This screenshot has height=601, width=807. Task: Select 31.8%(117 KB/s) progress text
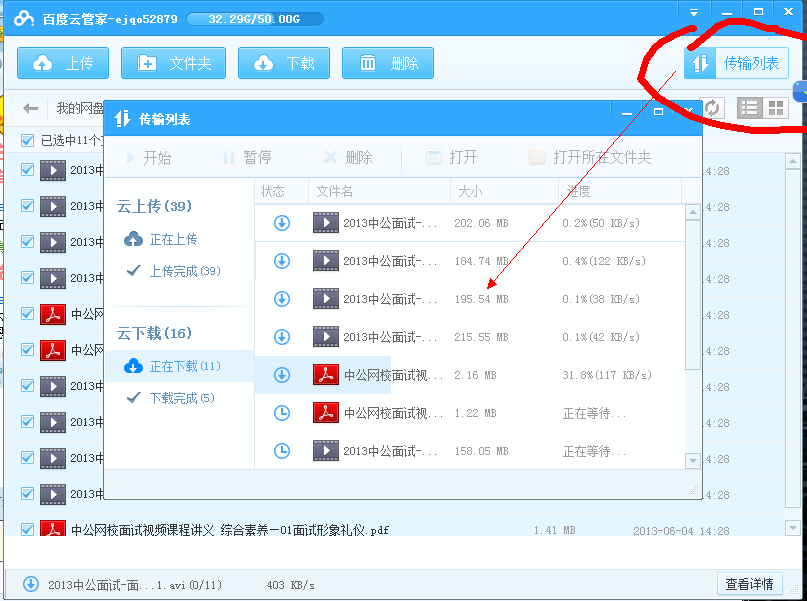[x=607, y=375]
